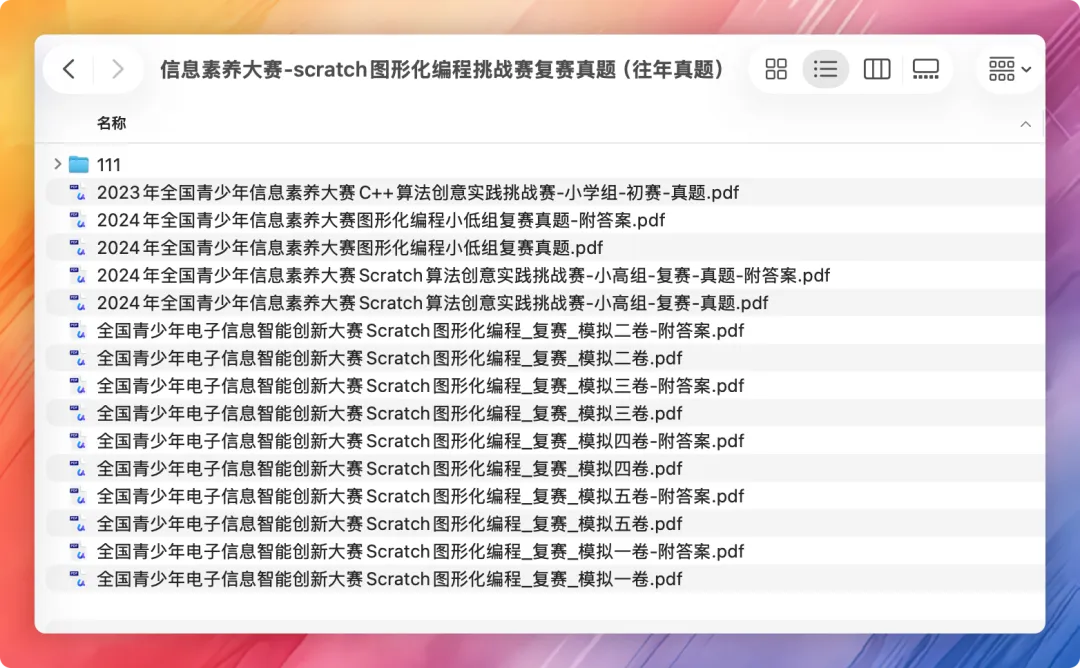Viewport: 1080px width, 668px height.
Task: Click PDF icon of 小低组复赛真题.pdf
Action: [78, 247]
